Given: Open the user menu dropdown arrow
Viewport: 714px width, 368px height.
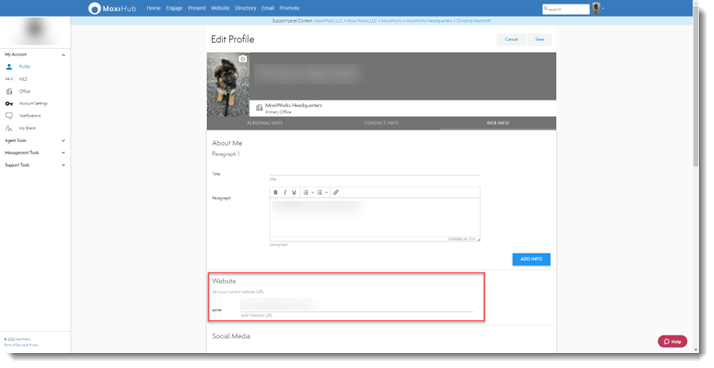Looking at the screenshot, I should click(x=603, y=9).
